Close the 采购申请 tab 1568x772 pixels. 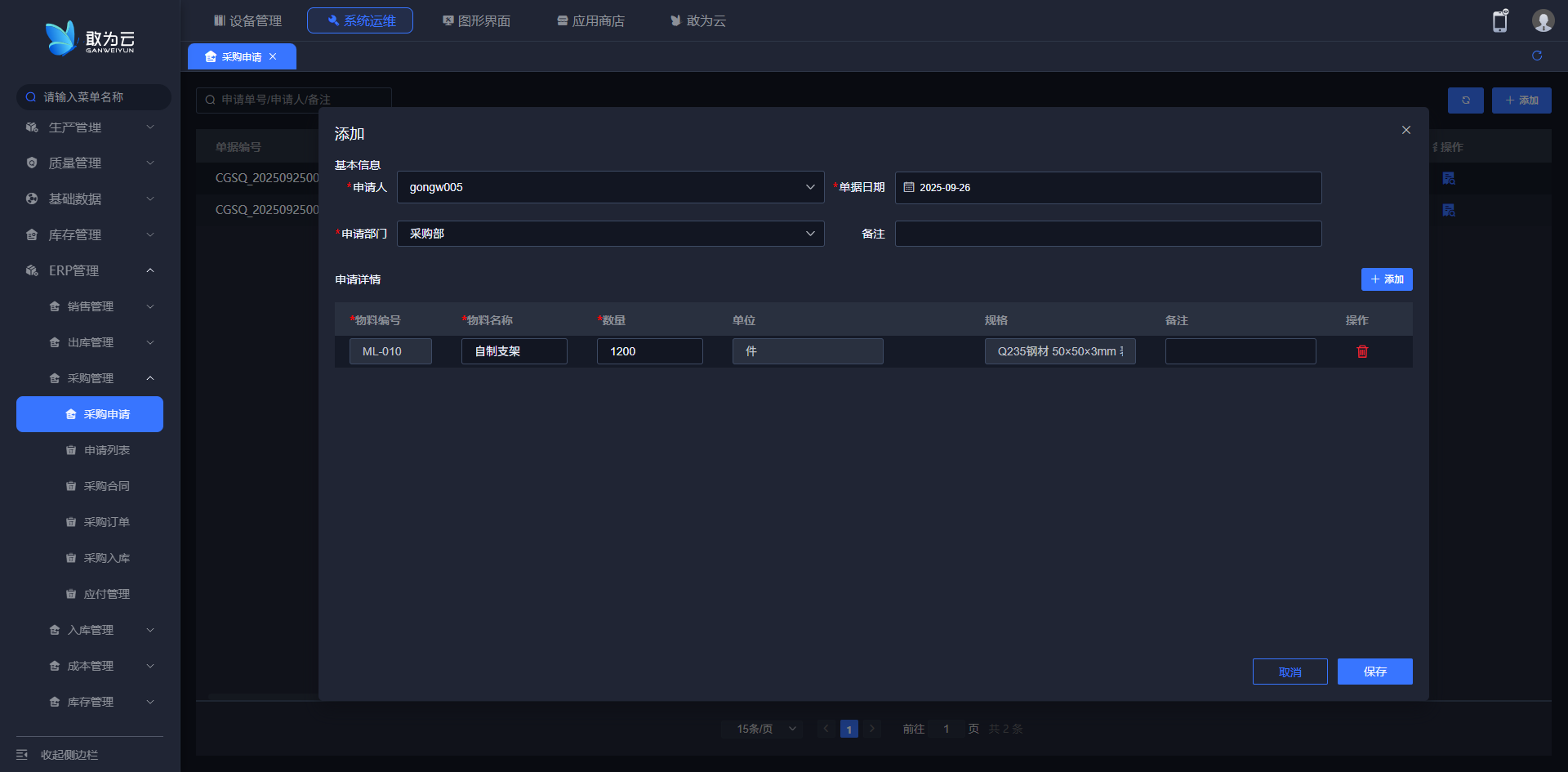click(x=273, y=56)
